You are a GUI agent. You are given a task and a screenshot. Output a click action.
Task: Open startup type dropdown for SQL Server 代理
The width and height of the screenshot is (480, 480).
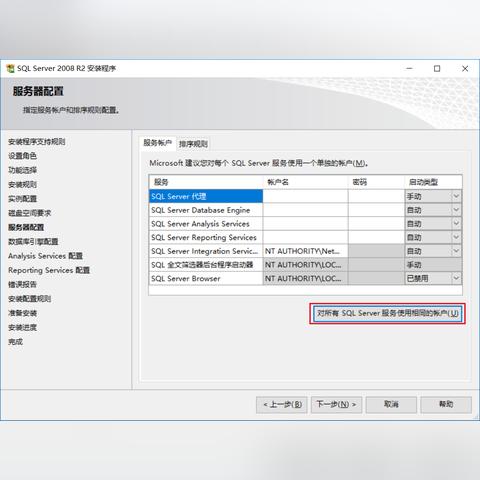(456, 196)
